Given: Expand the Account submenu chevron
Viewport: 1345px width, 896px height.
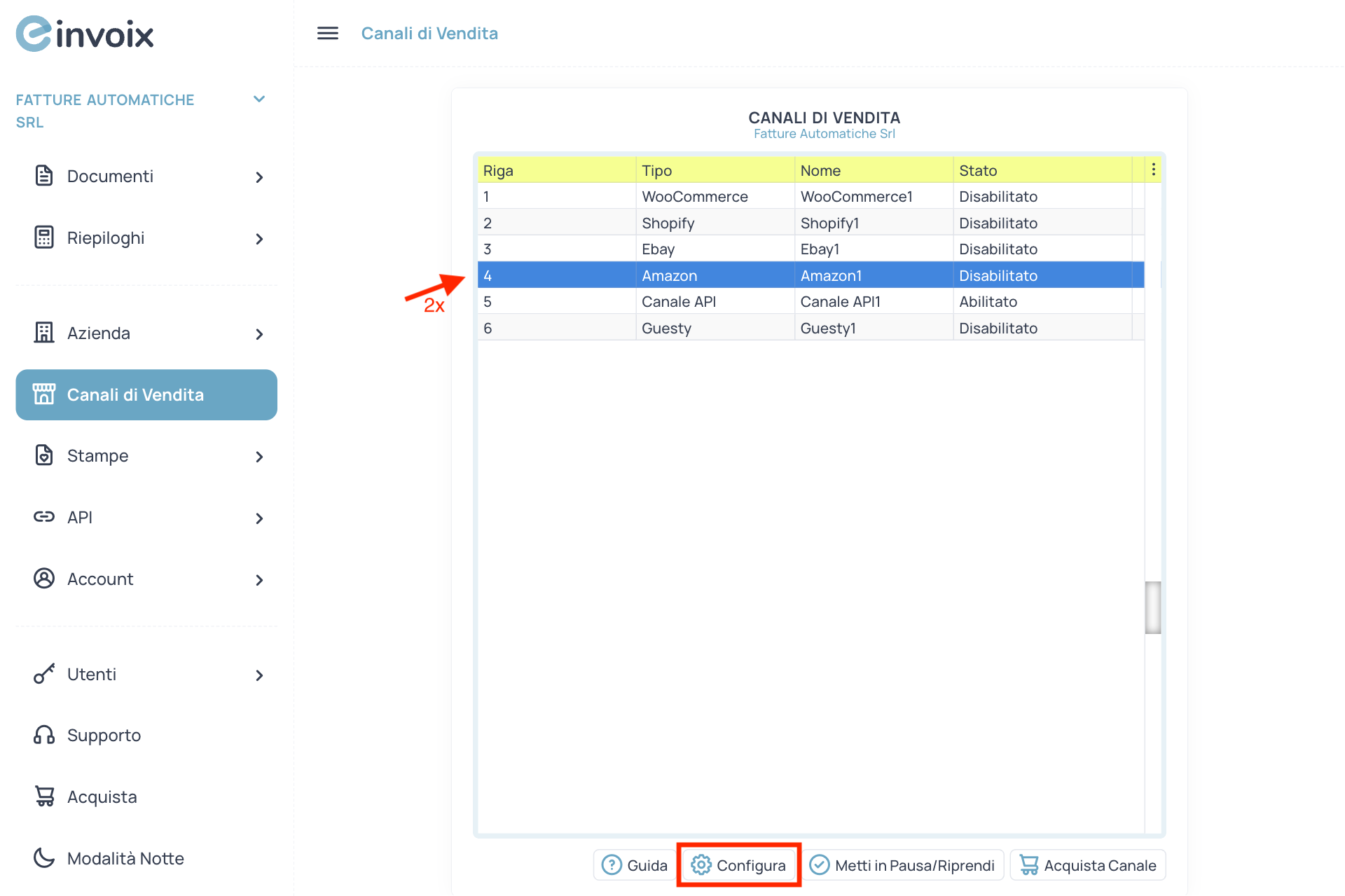Looking at the screenshot, I should coord(259,579).
